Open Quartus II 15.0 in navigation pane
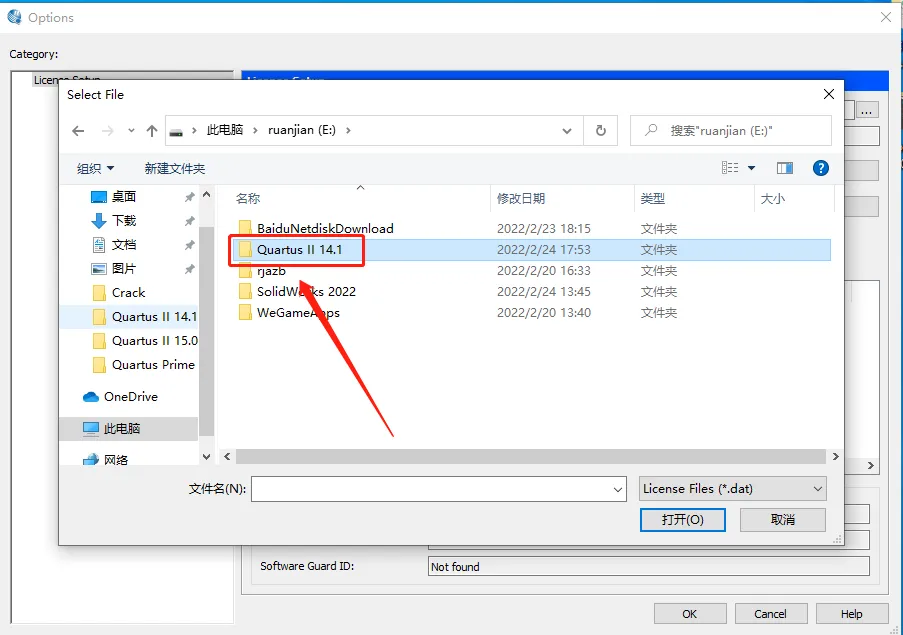903x635 pixels. coord(154,341)
